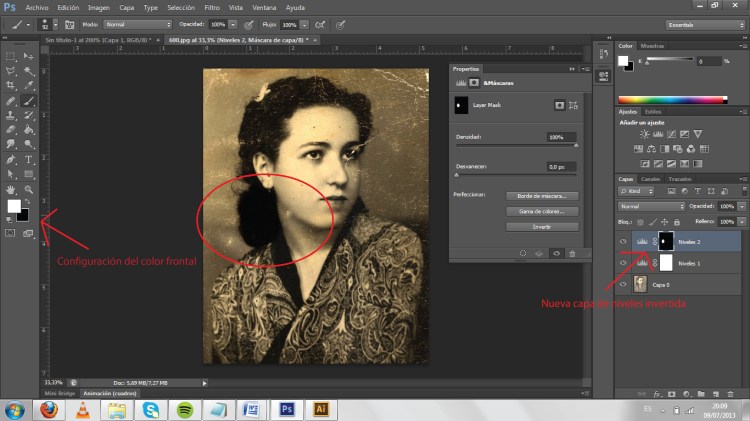Click the Invertir button
Viewport: 750px width, 421px height.
(x=543, y=227)
